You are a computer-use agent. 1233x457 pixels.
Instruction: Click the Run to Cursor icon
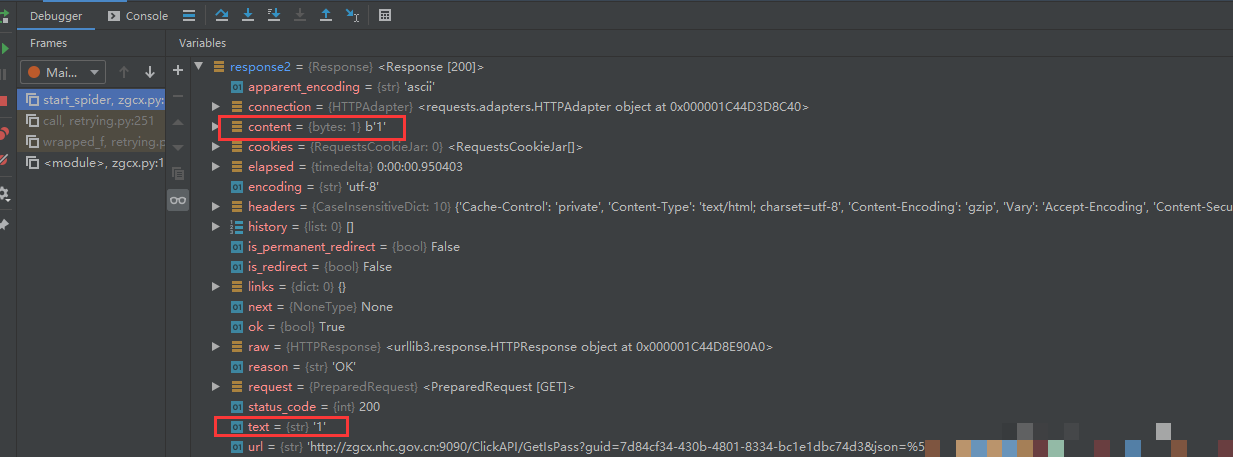coord(352,15)
